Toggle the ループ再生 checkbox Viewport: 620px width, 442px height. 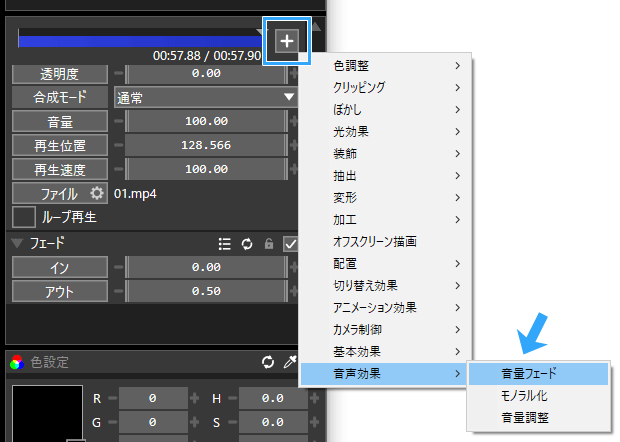(24, 217)
